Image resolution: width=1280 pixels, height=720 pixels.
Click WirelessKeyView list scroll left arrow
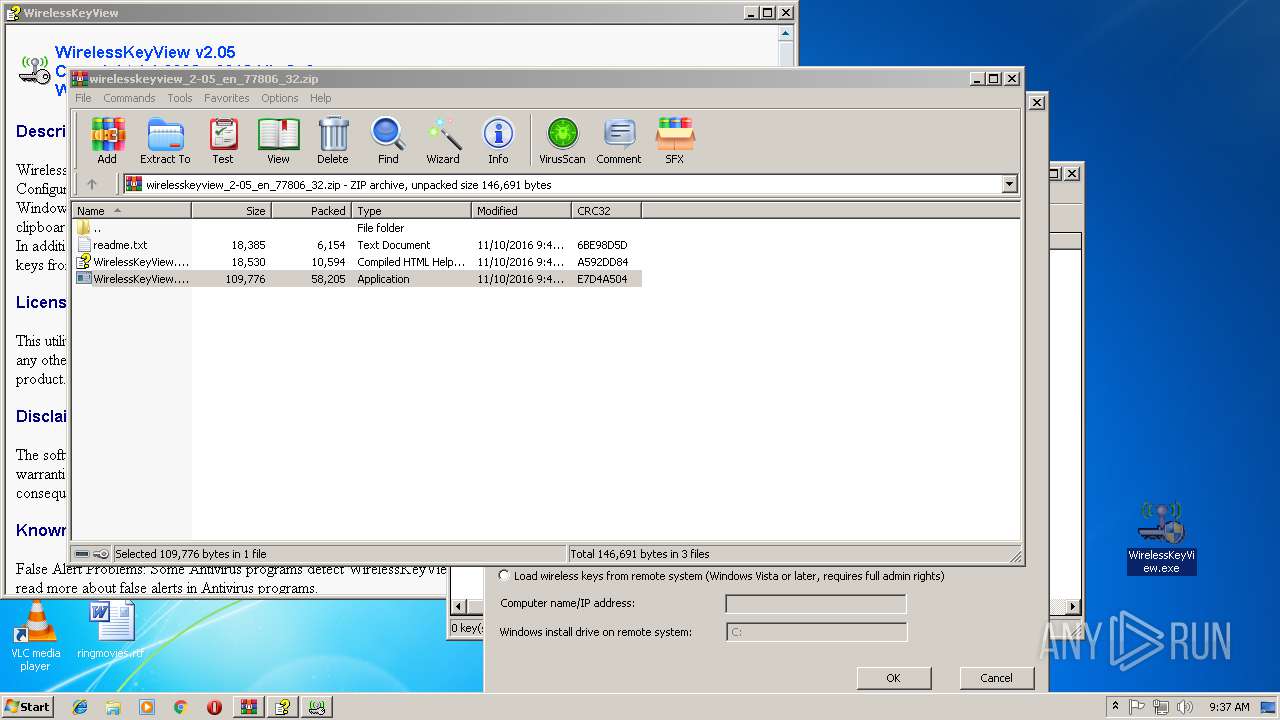coord(459,606)
